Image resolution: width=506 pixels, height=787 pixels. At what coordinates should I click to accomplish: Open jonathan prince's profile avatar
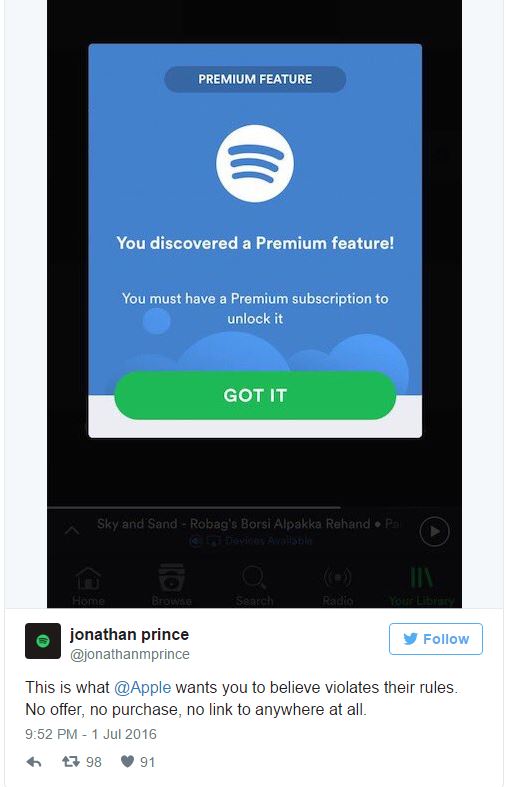point(43,641)
